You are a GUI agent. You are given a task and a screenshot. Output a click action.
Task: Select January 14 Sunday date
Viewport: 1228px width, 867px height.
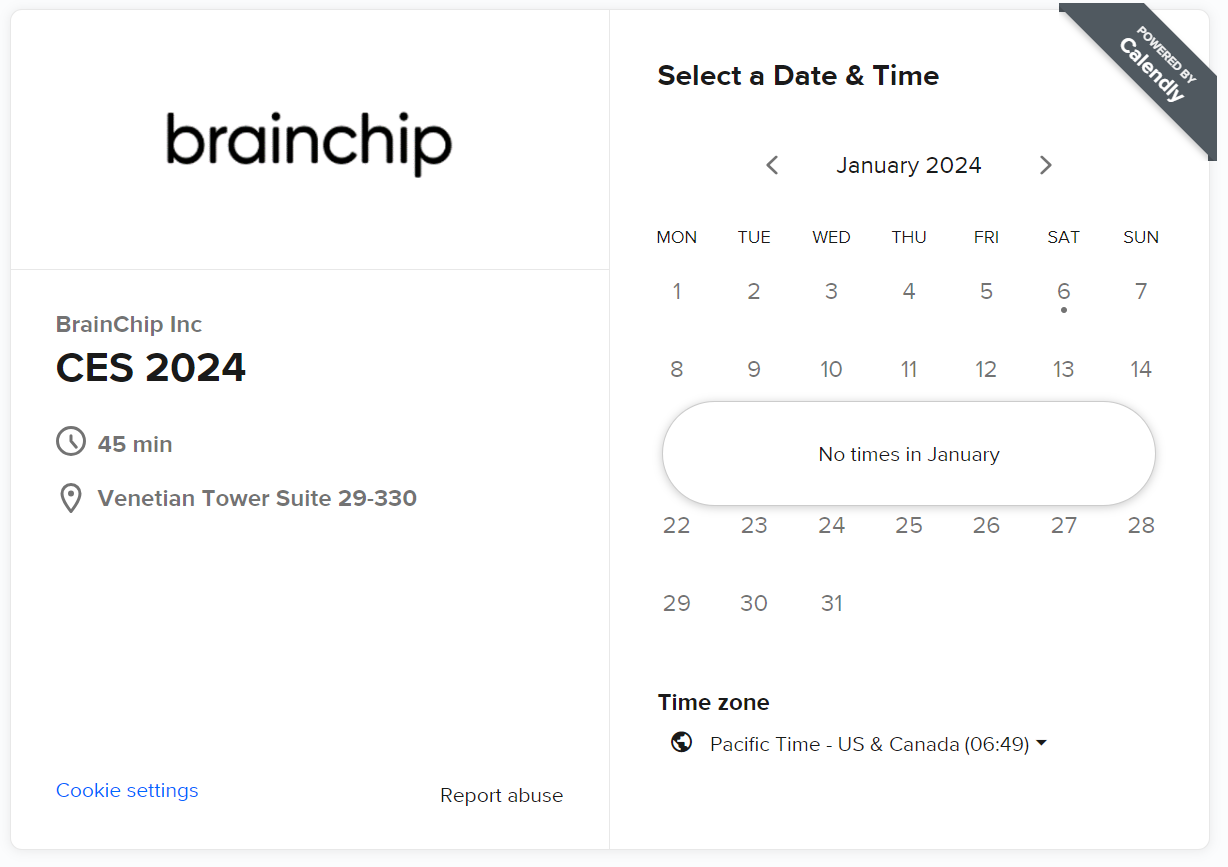click(1140, 370)
